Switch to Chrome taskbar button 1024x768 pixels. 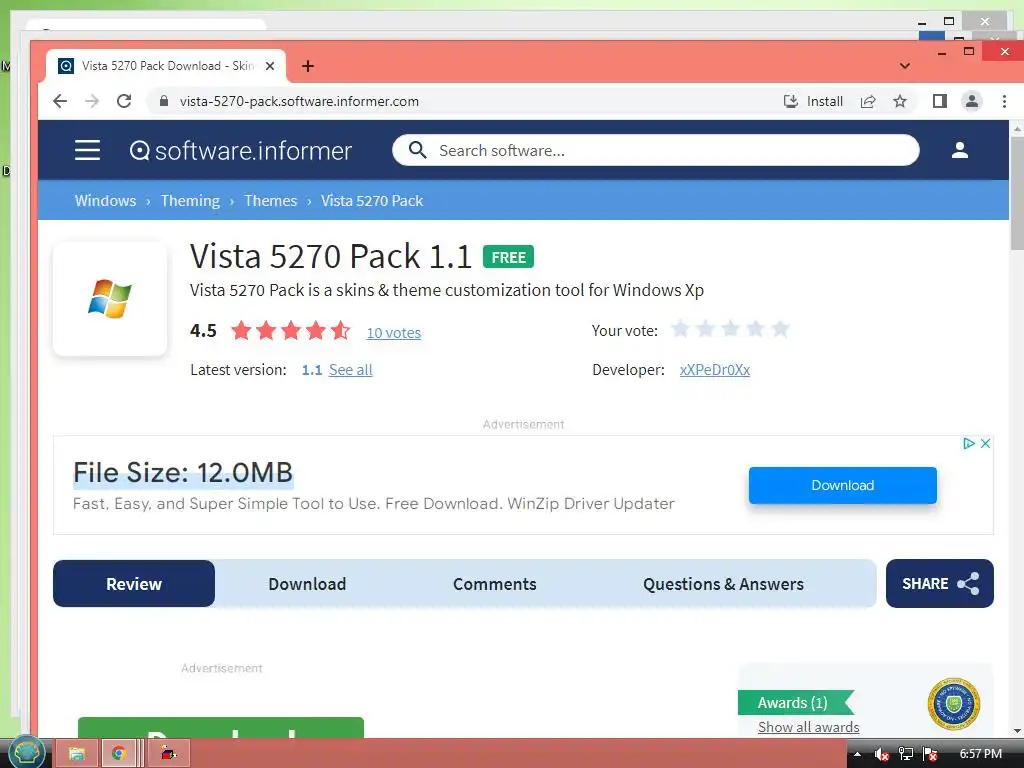point(118,754)
